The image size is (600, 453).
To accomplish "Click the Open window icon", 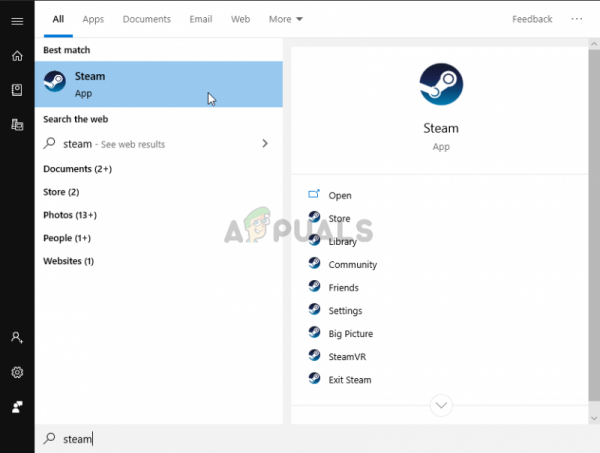I will [314, 194].
